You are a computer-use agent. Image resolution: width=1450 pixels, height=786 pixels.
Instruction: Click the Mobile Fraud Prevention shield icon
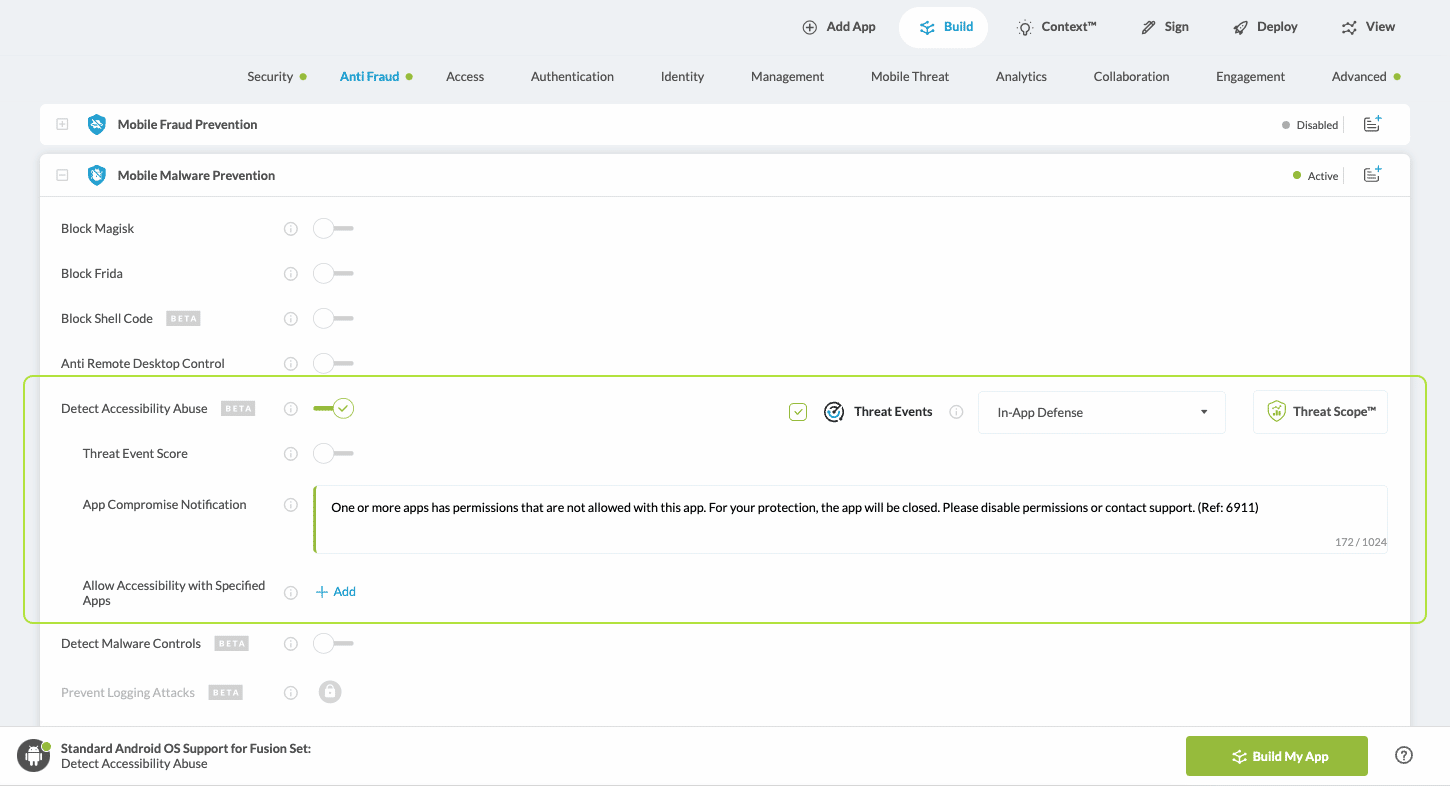[96, 125]
